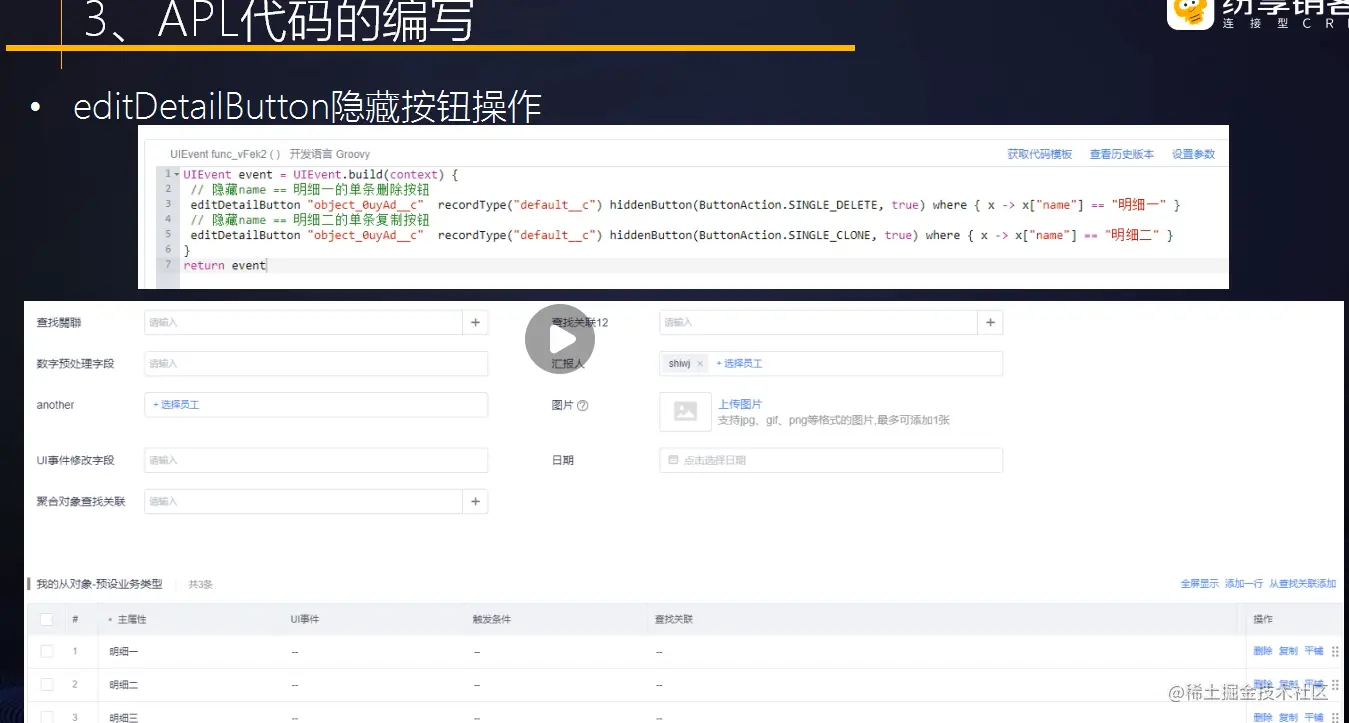Click 开发语言 Groovy label
Screen dimensions: 1349x723
pos(330,154)
